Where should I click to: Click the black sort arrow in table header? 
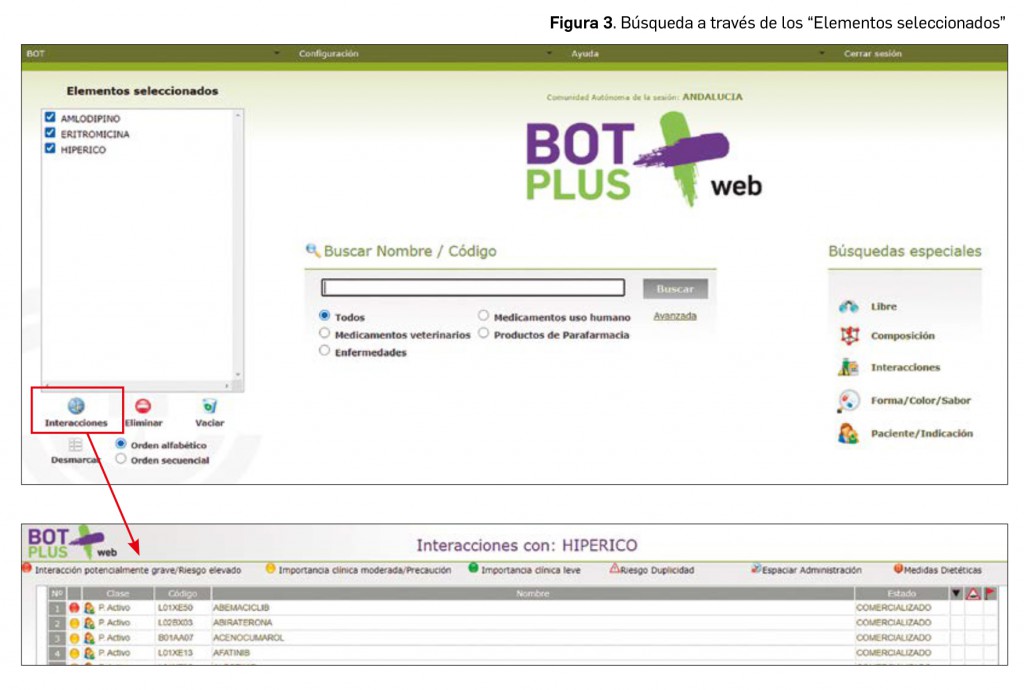click(x=956, y=593)
